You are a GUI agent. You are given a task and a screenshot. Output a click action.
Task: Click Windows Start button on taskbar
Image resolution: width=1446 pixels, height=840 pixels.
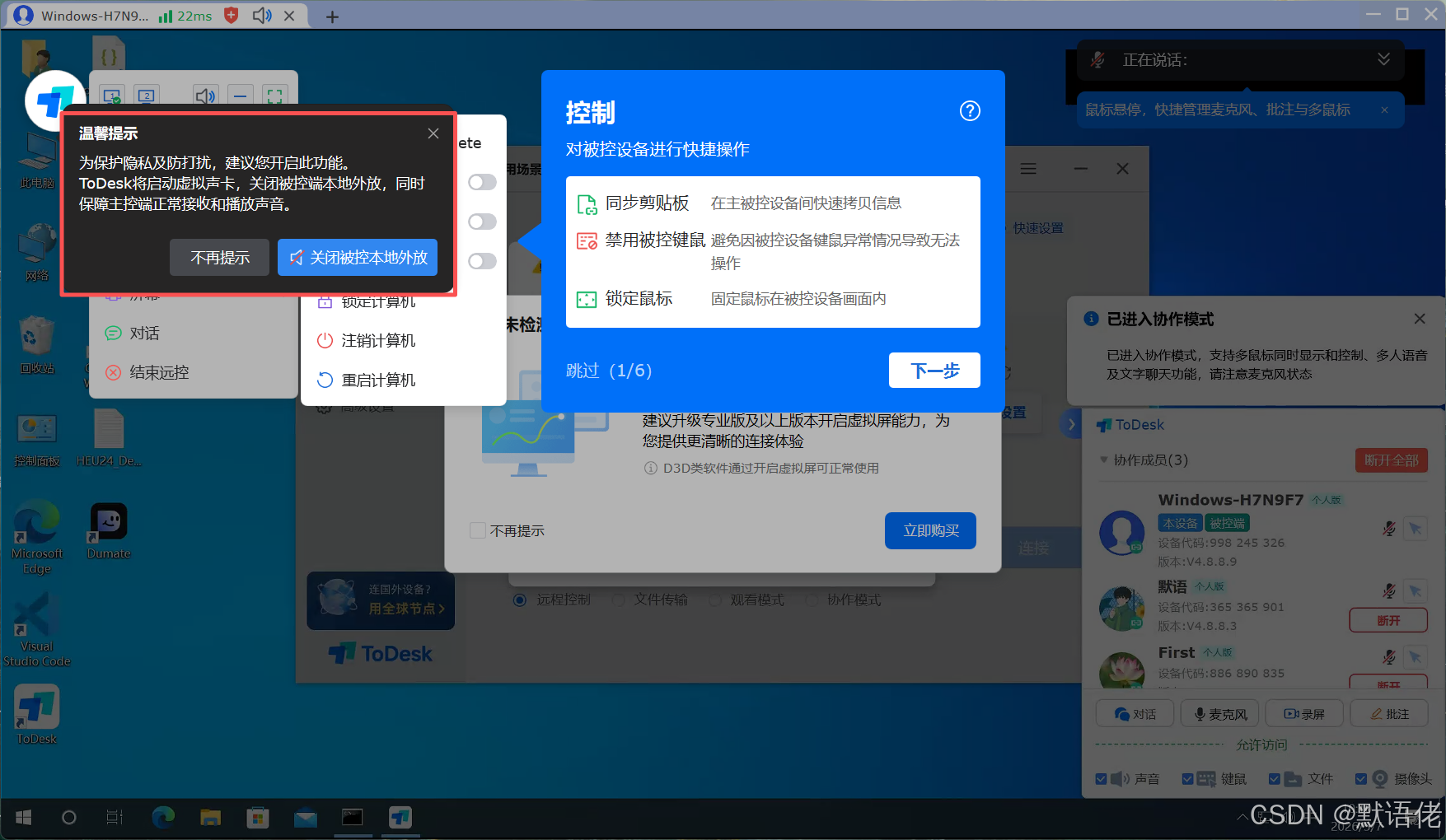(23, 818)
